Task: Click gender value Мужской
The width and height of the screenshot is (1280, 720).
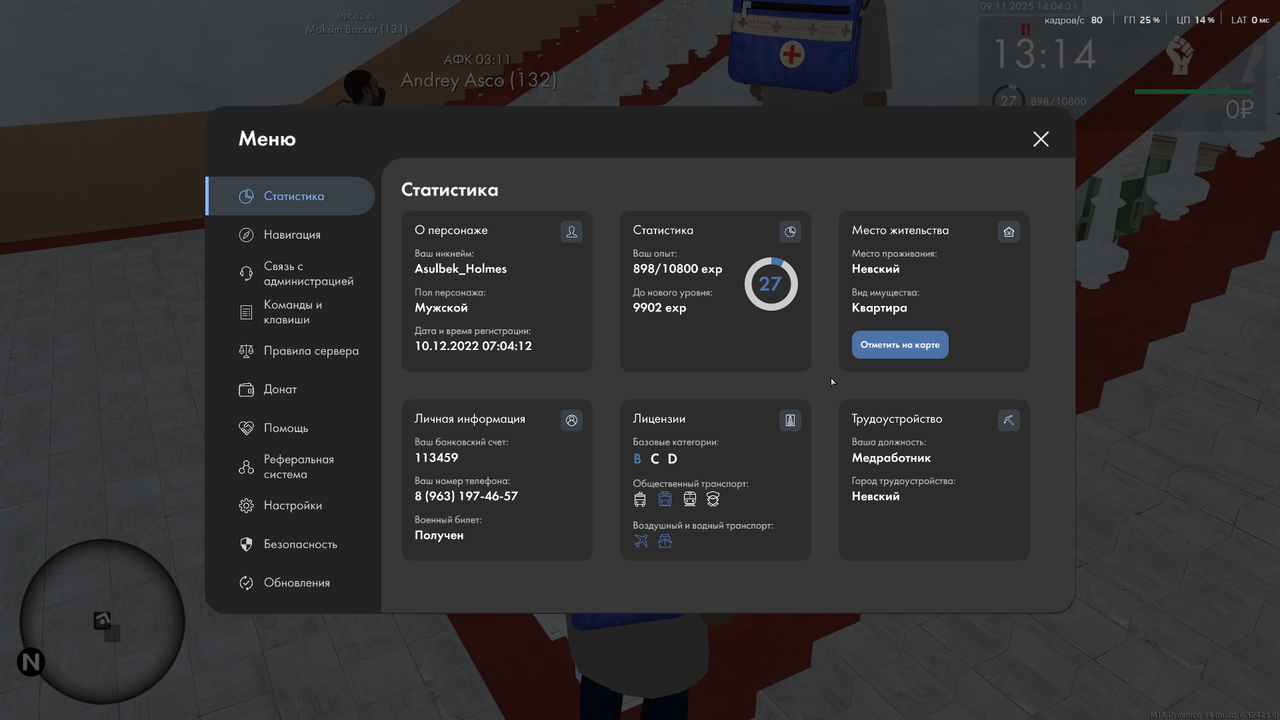Action: 441,308
